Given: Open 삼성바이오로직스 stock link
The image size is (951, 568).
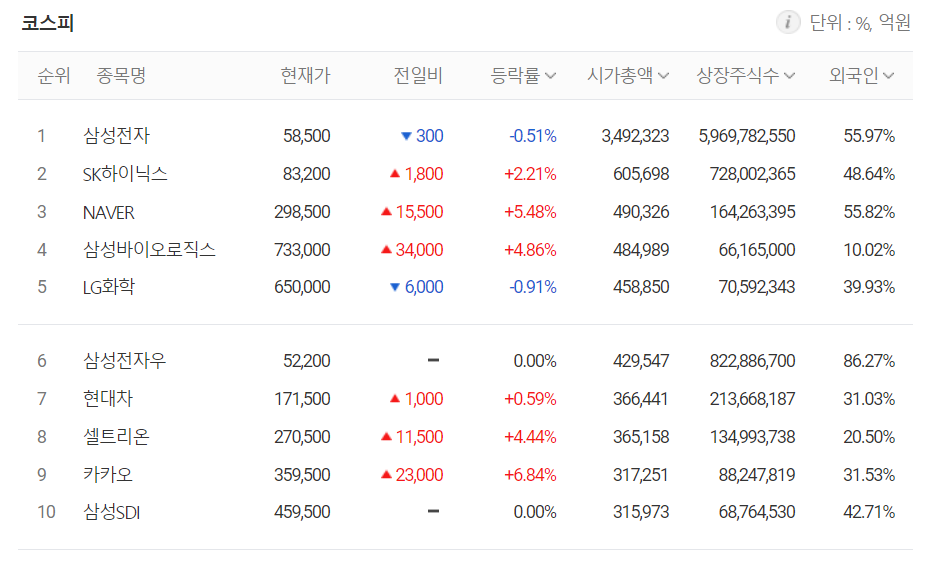Looking at the screenshot, I should coord(149,250).
